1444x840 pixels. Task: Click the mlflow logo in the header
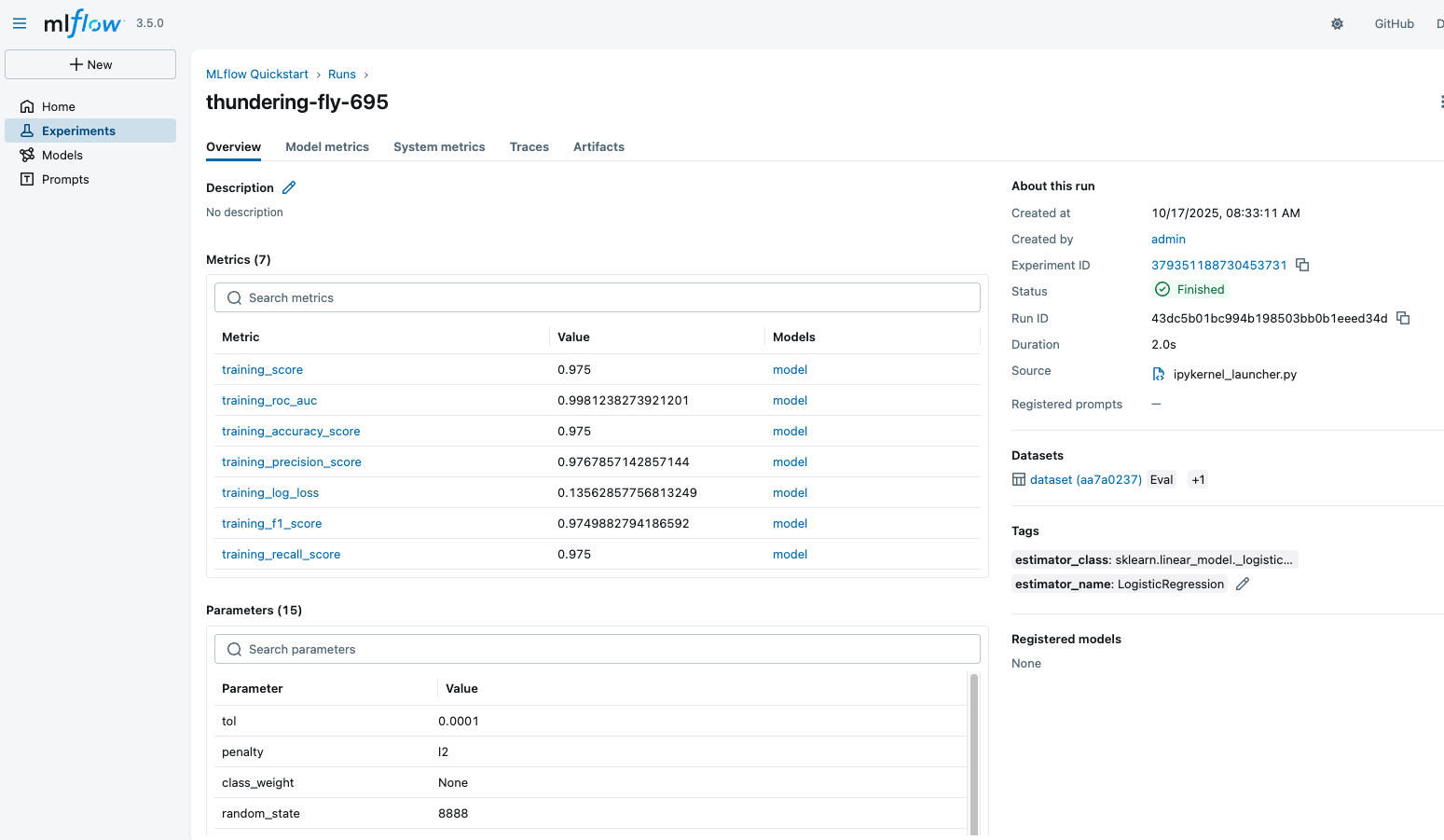point(81,23)
